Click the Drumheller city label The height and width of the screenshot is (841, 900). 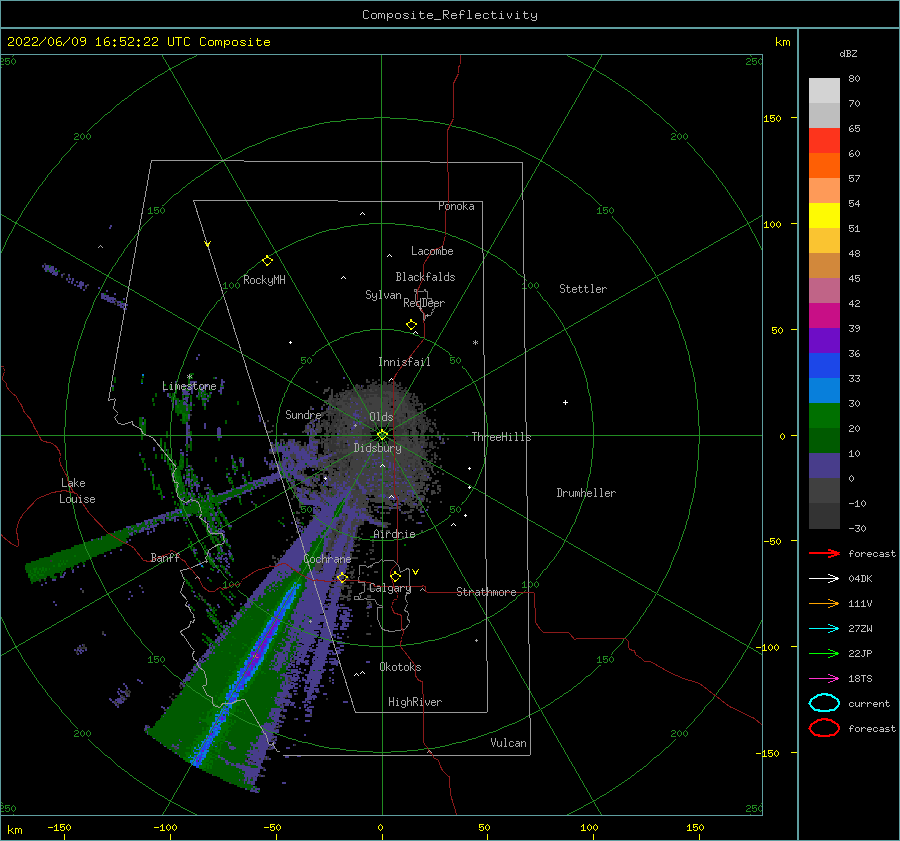point(586,493)
